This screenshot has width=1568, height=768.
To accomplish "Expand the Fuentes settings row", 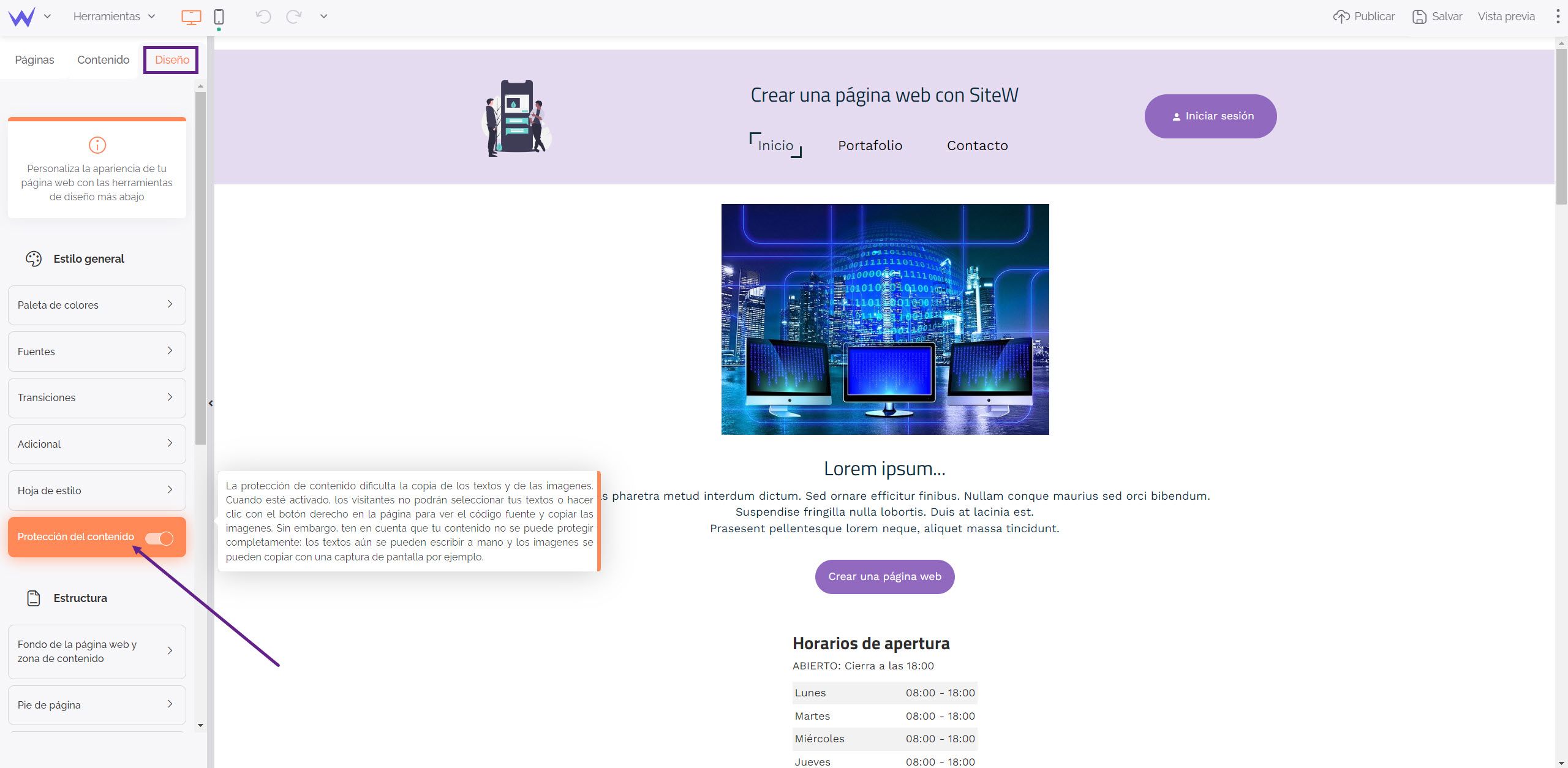I will click(x=97, y=352).
